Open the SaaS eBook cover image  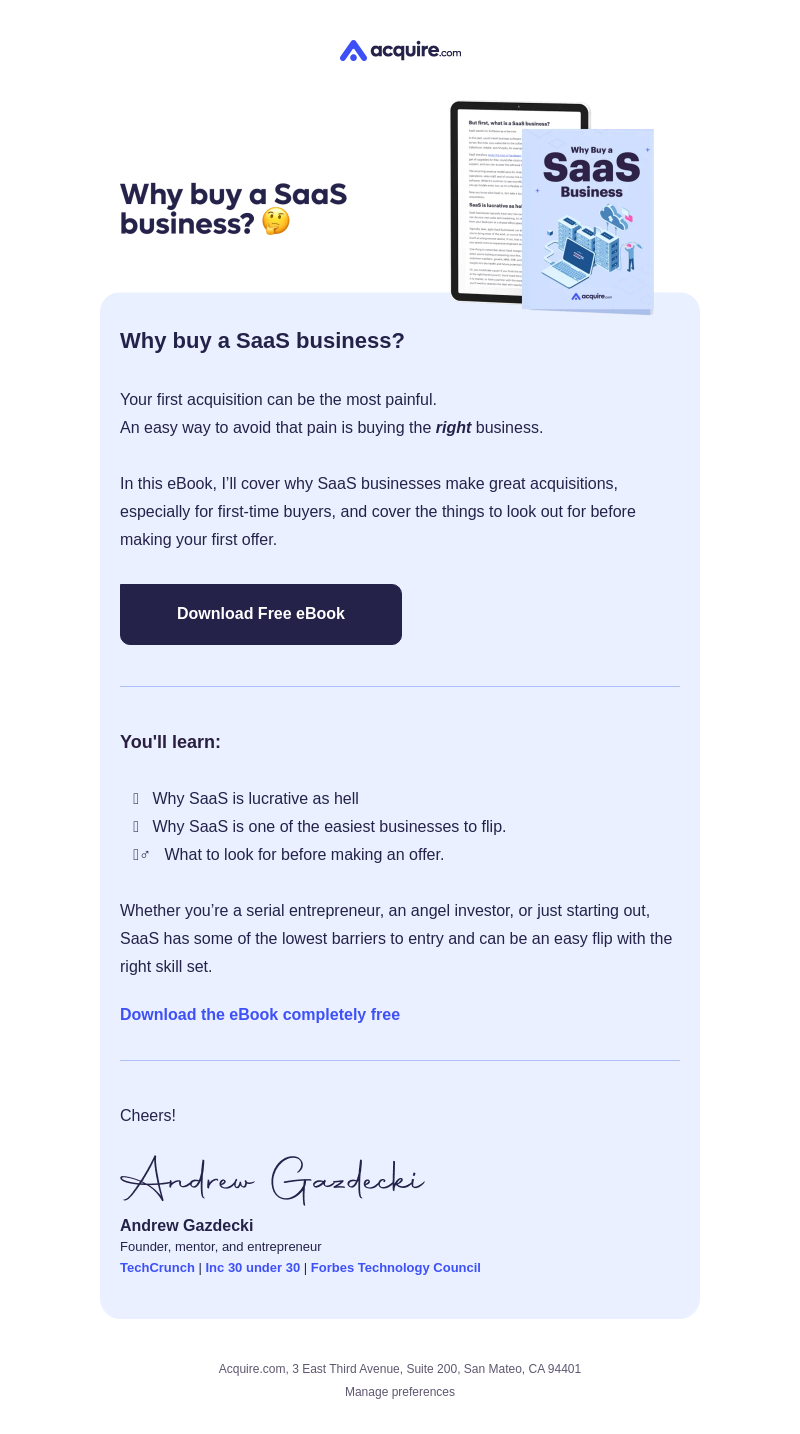(x=588, y=221)
